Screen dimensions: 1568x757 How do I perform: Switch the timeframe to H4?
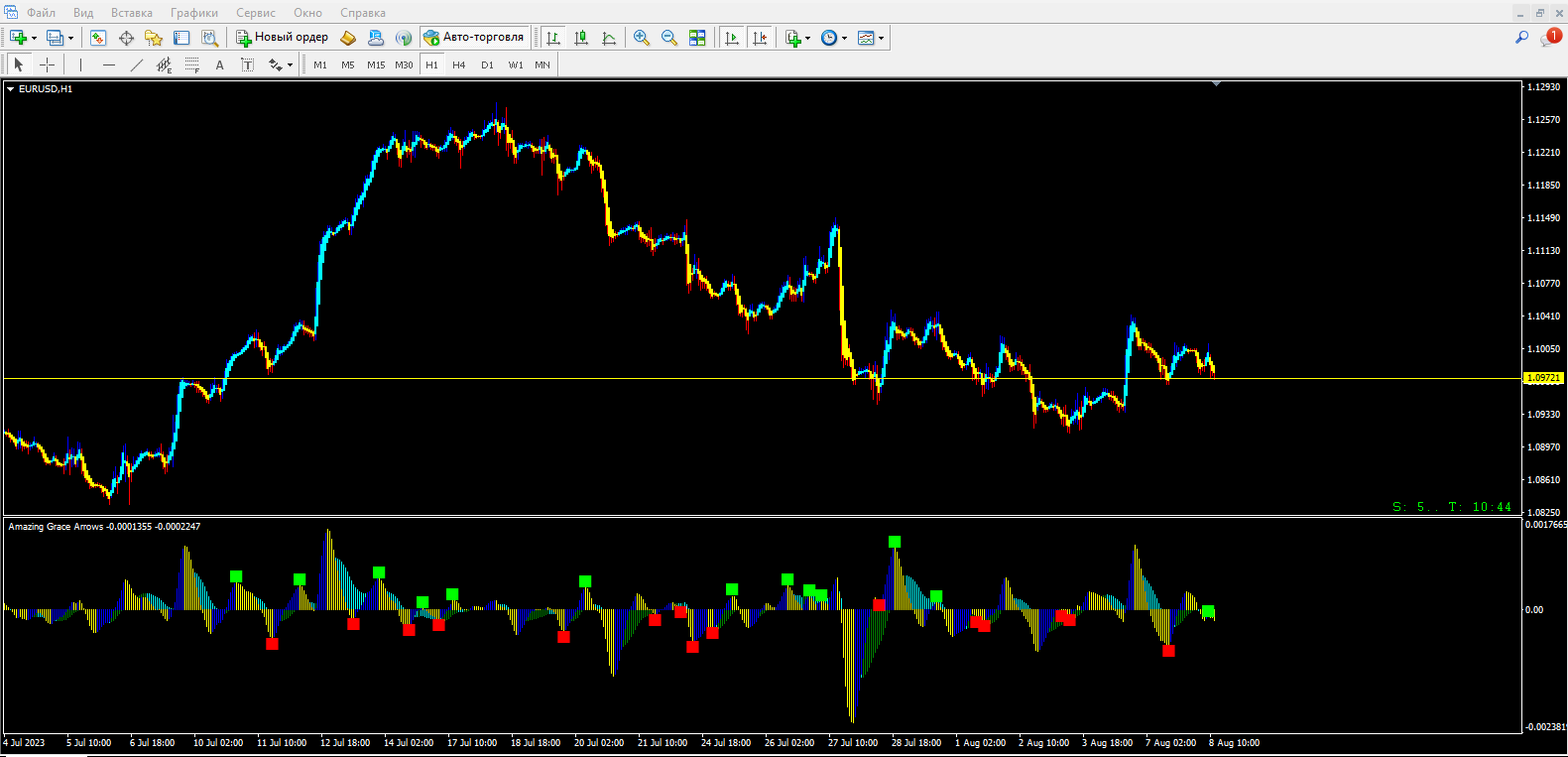[459, 64]
